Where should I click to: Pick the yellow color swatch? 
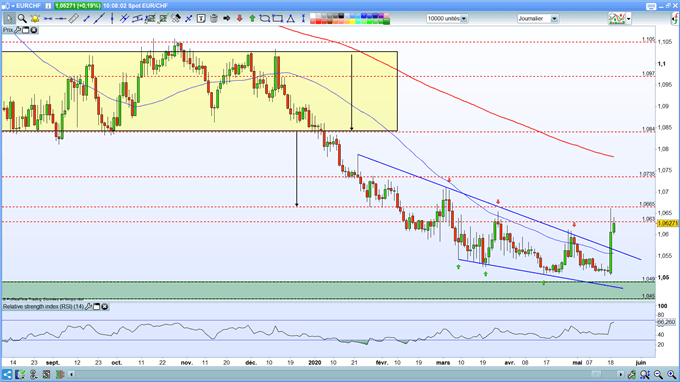pos(352,21)
